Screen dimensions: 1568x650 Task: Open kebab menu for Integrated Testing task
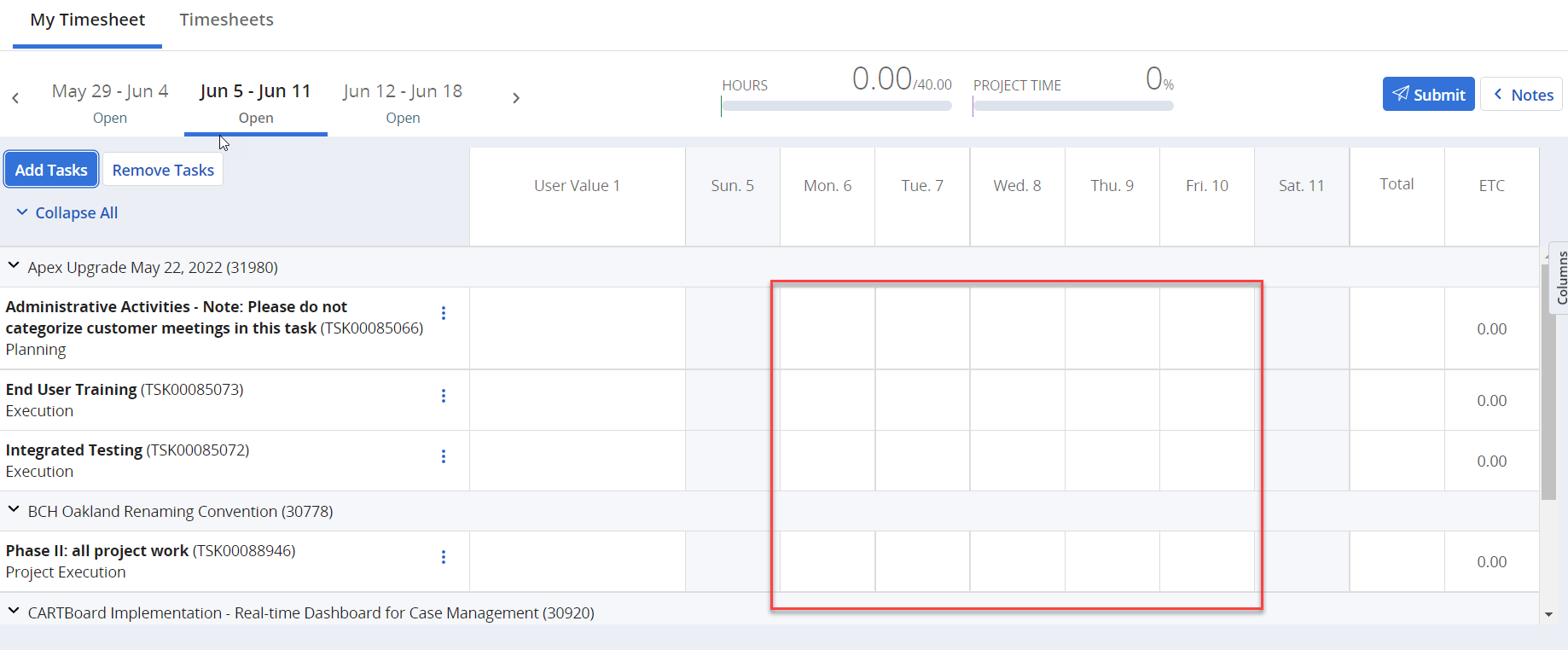click(444, 456)
